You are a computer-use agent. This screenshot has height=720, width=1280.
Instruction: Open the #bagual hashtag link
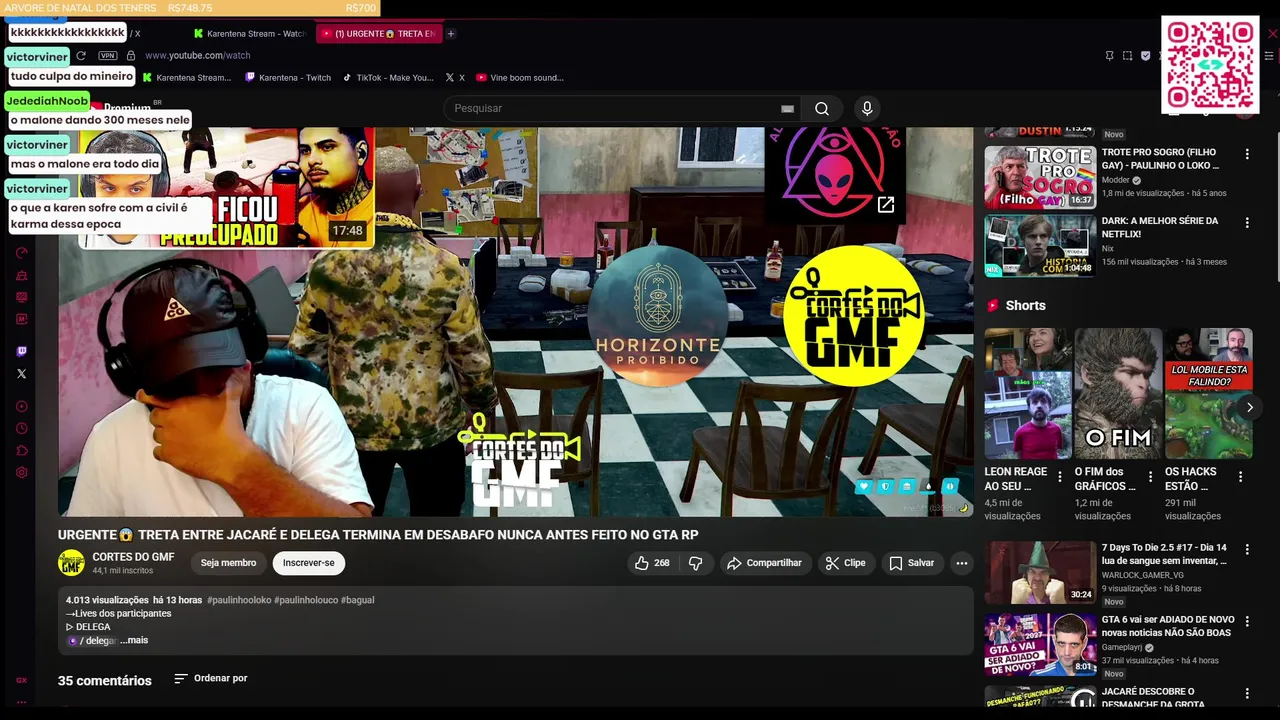(357, 600)
